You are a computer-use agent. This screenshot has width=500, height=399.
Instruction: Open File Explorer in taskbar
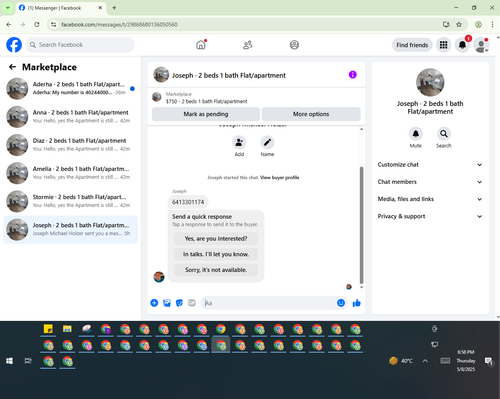pos(67,329)
